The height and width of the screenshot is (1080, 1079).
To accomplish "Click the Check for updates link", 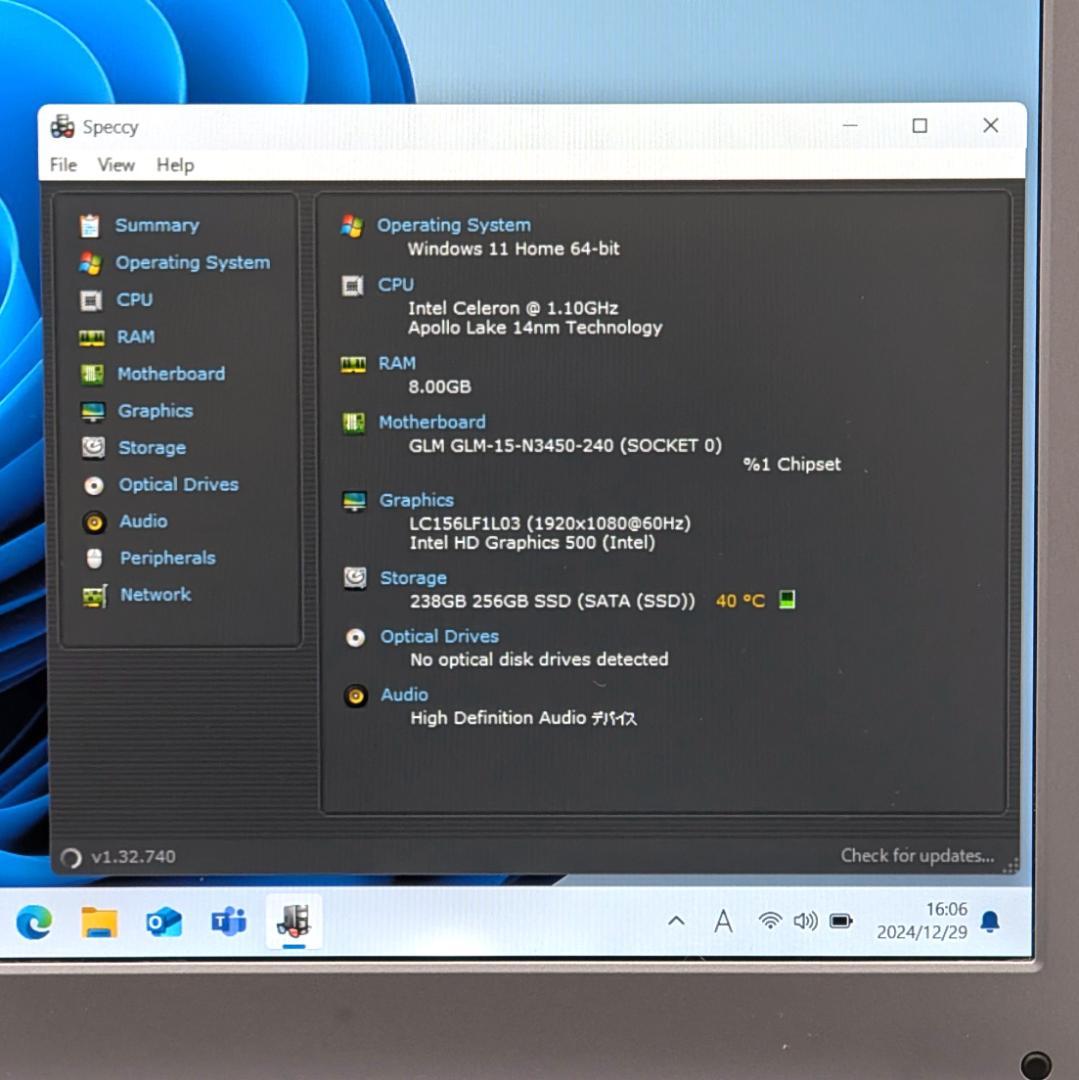I will tap(916, 856).
